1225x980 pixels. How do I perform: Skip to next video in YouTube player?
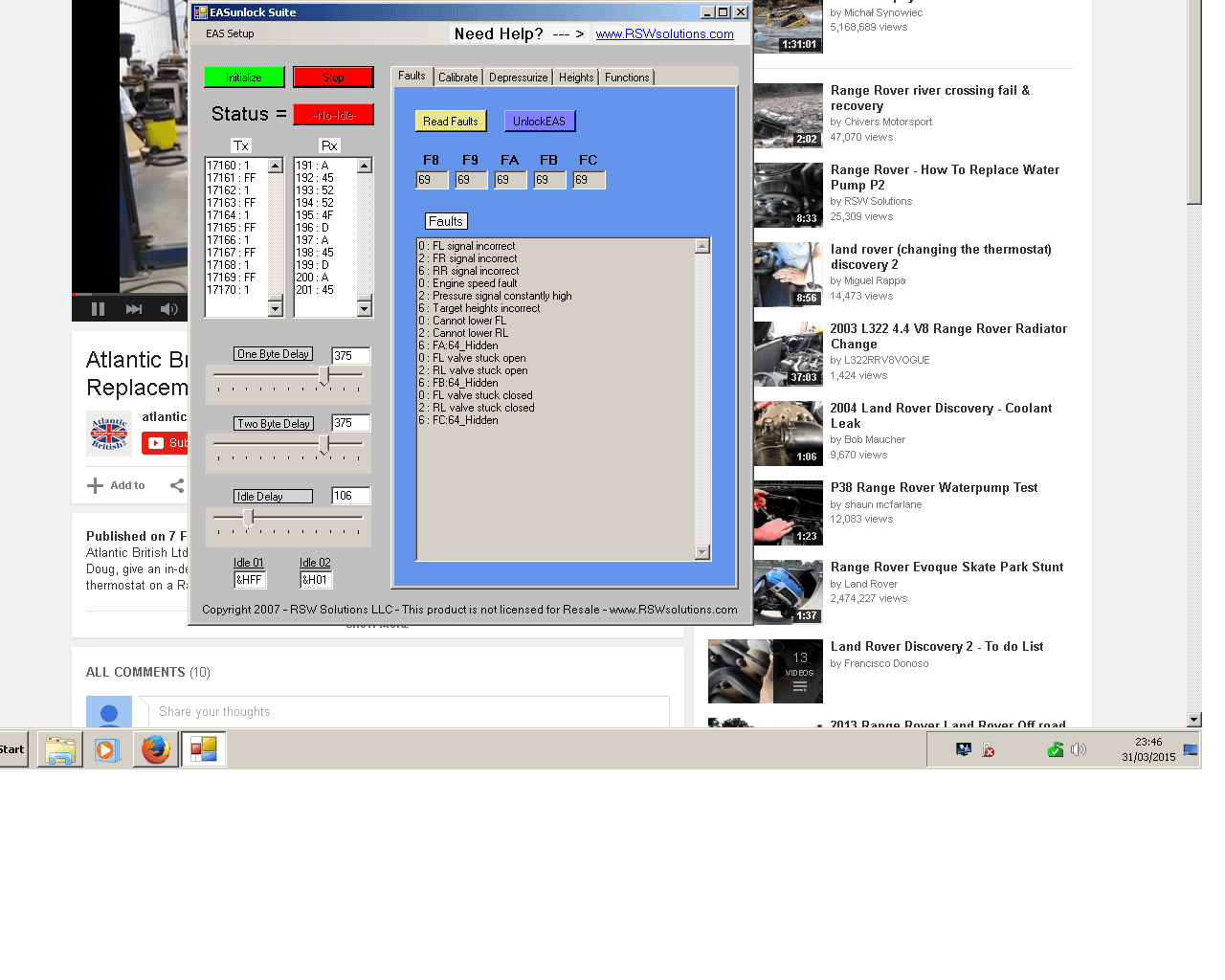coord(134,309)
